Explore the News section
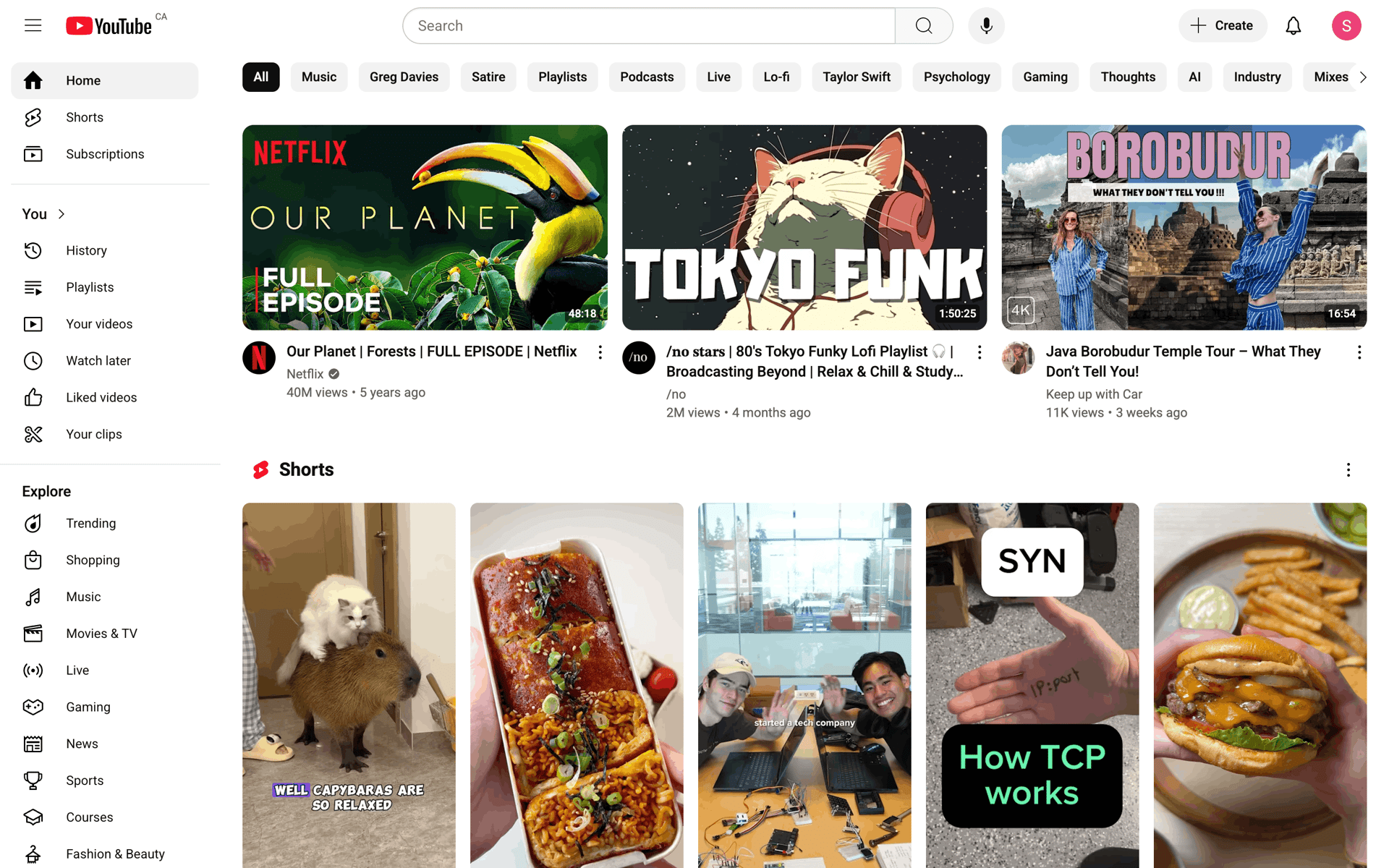 pos(105,744)
